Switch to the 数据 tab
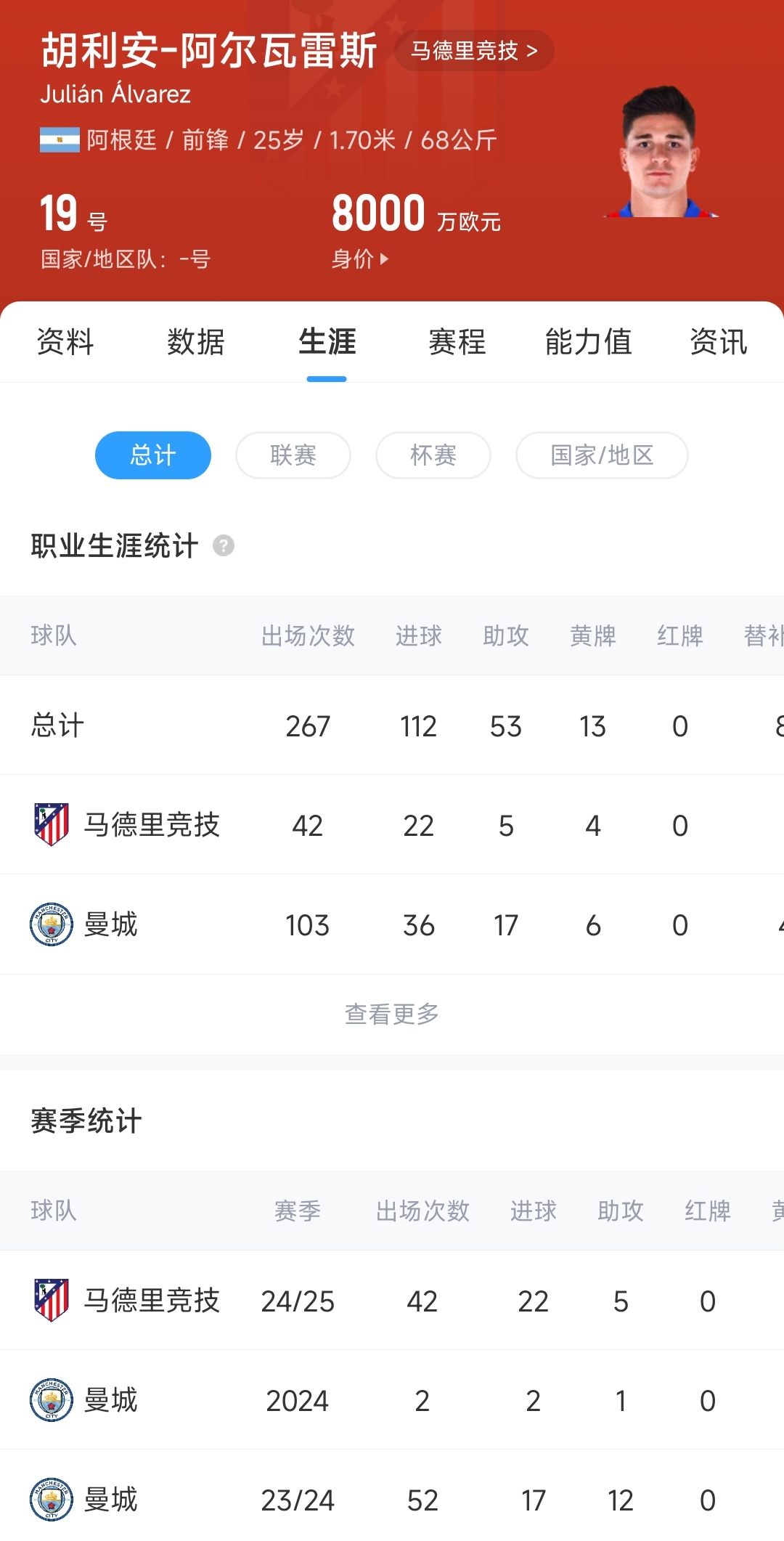This screenshot has width=784, height=1541. point(196,342)
